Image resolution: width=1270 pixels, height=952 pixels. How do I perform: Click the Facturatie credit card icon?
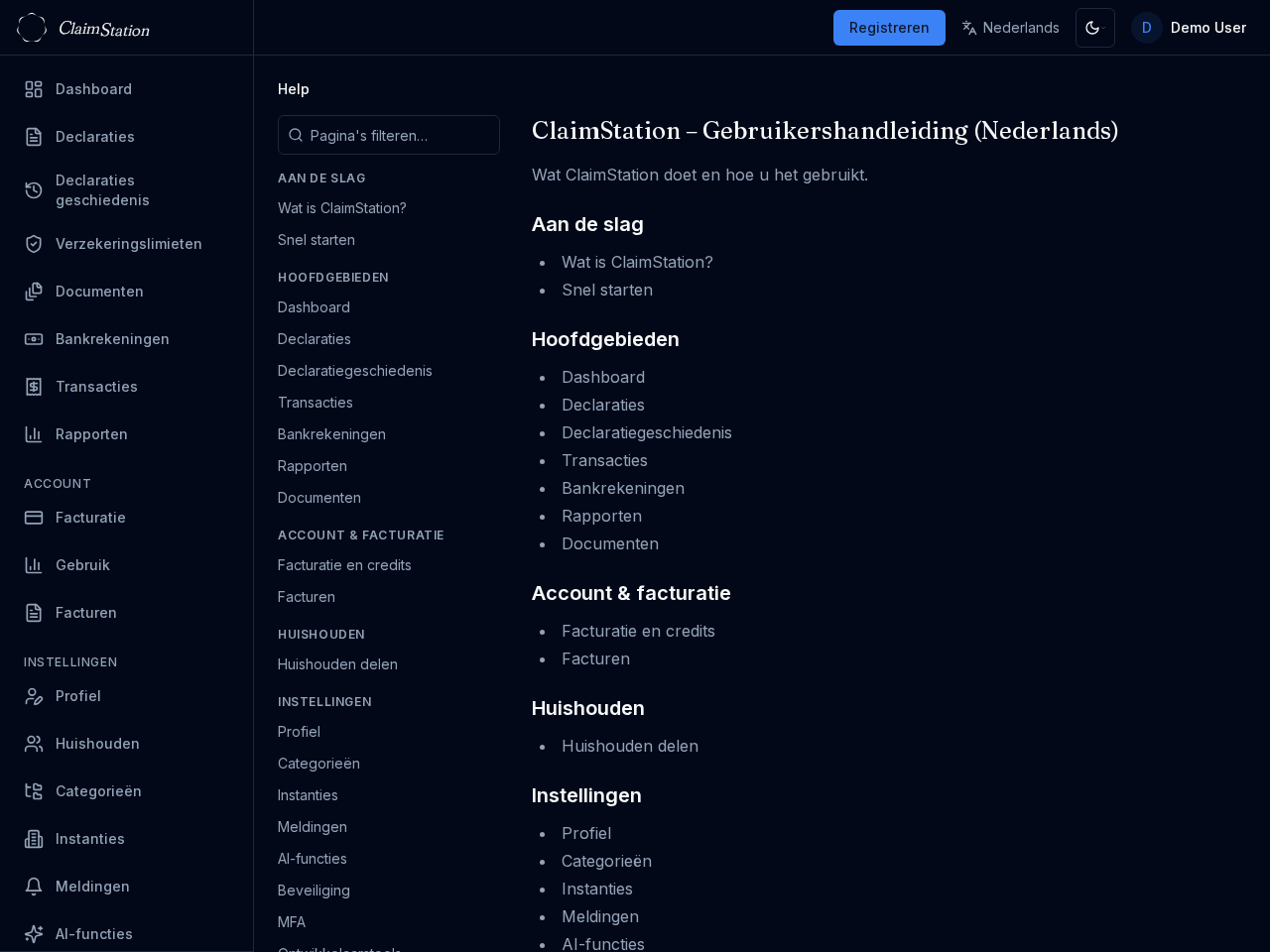click(34, 518)
